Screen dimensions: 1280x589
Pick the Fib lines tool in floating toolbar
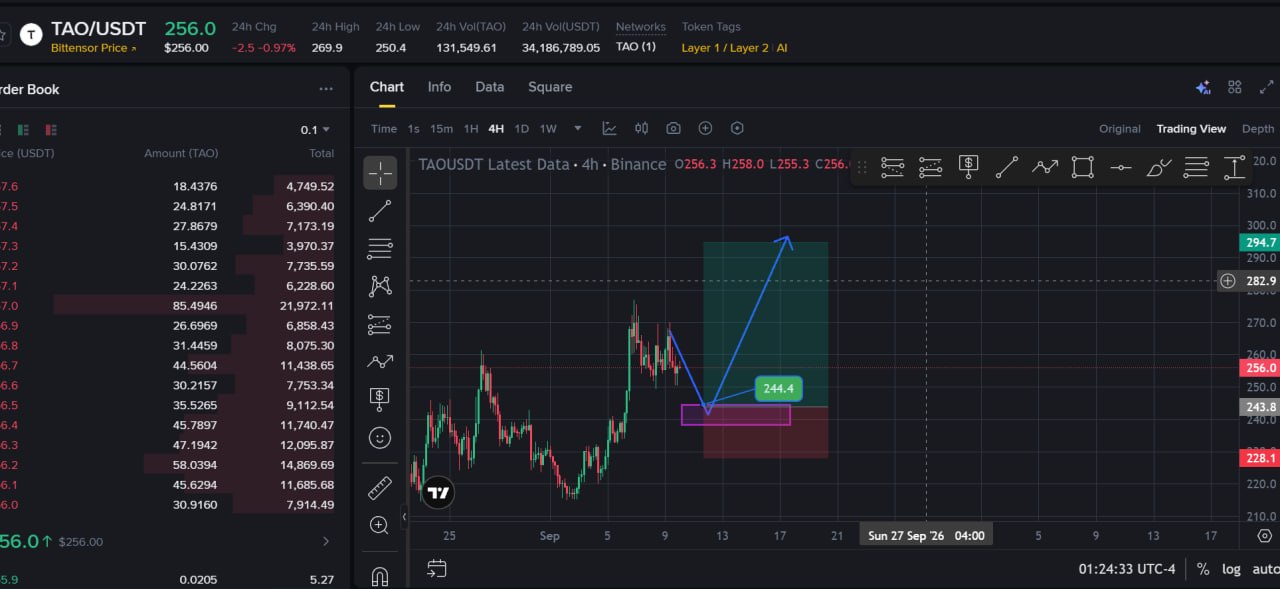pos(1197,167)
